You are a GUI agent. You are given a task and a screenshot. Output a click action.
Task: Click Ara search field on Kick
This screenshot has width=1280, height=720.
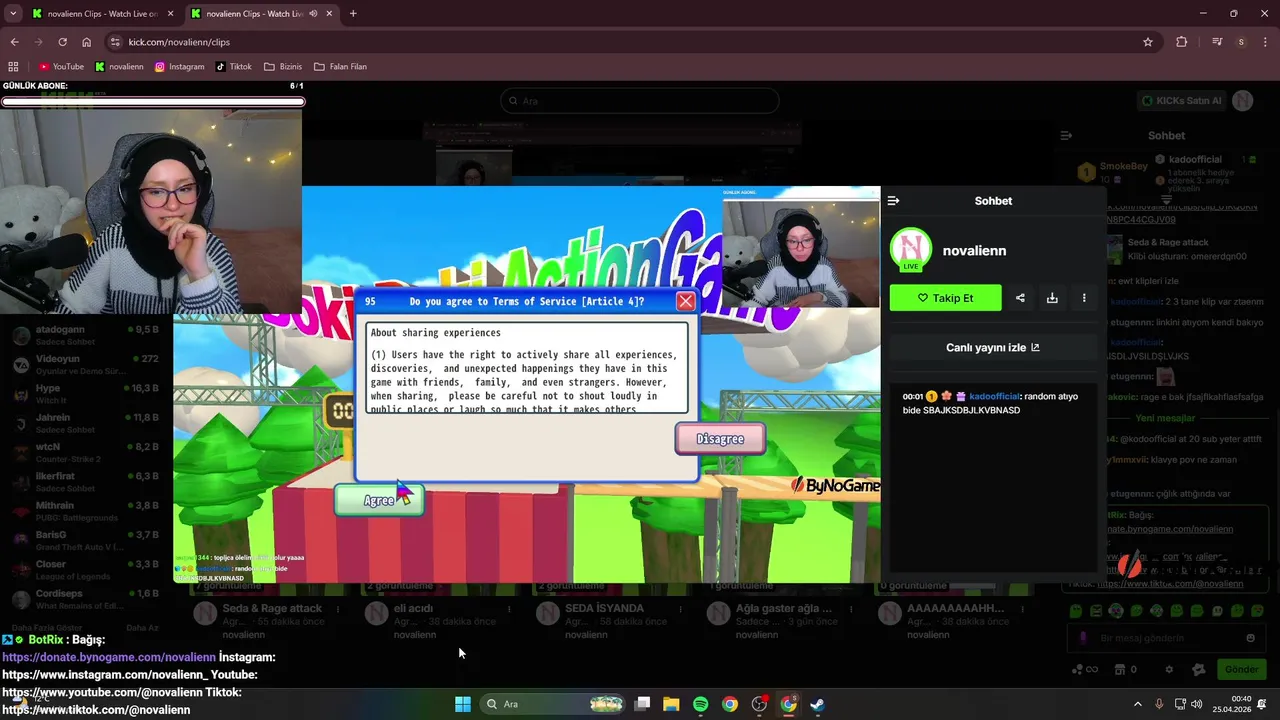tap(640, 101)
